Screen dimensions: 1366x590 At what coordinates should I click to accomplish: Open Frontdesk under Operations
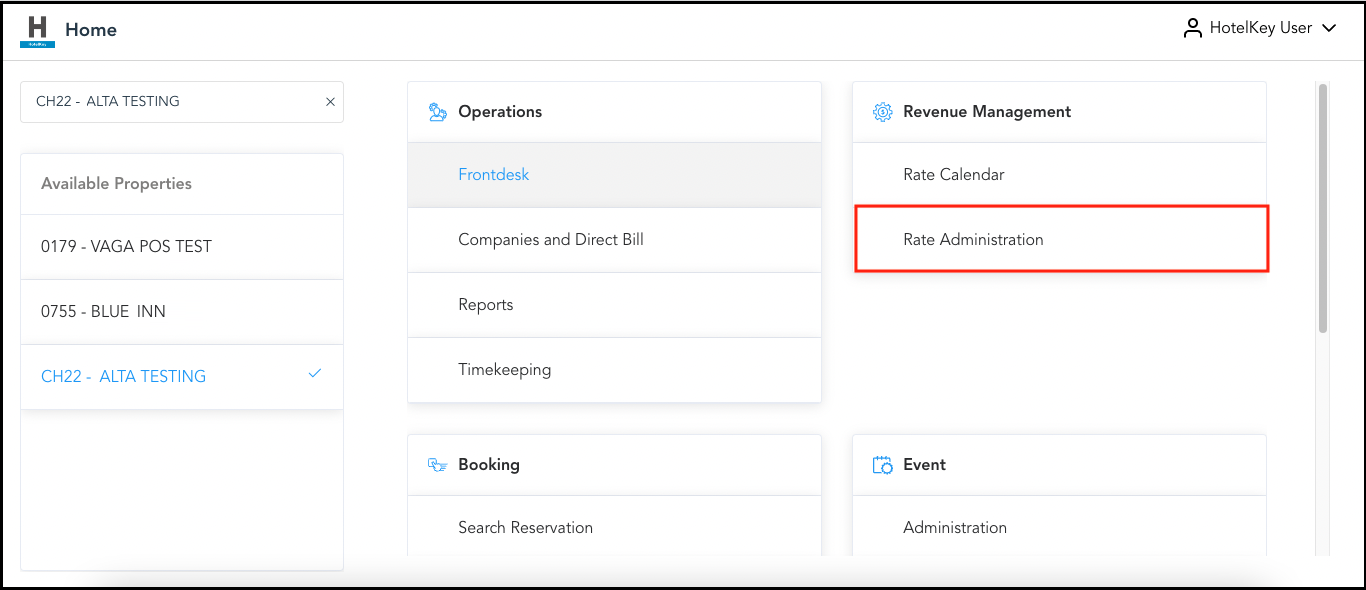point(493,174)
